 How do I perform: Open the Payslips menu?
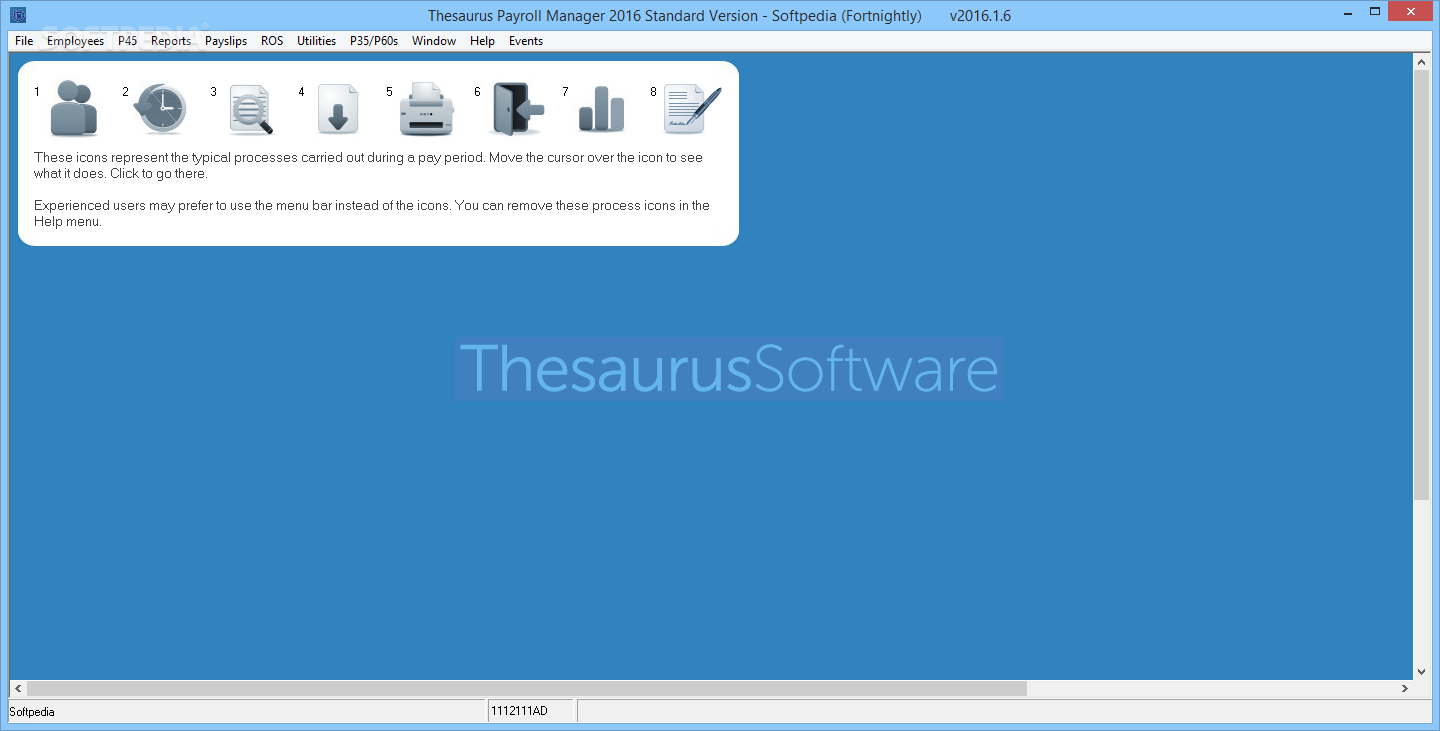coord(226,41)
